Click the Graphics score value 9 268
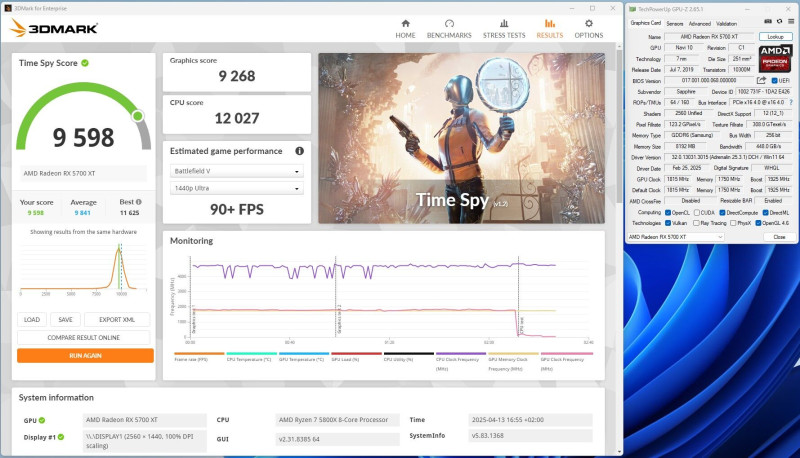The height and width of the screenshot is (458, 800). pyautogui.click(x=237, y=76)
